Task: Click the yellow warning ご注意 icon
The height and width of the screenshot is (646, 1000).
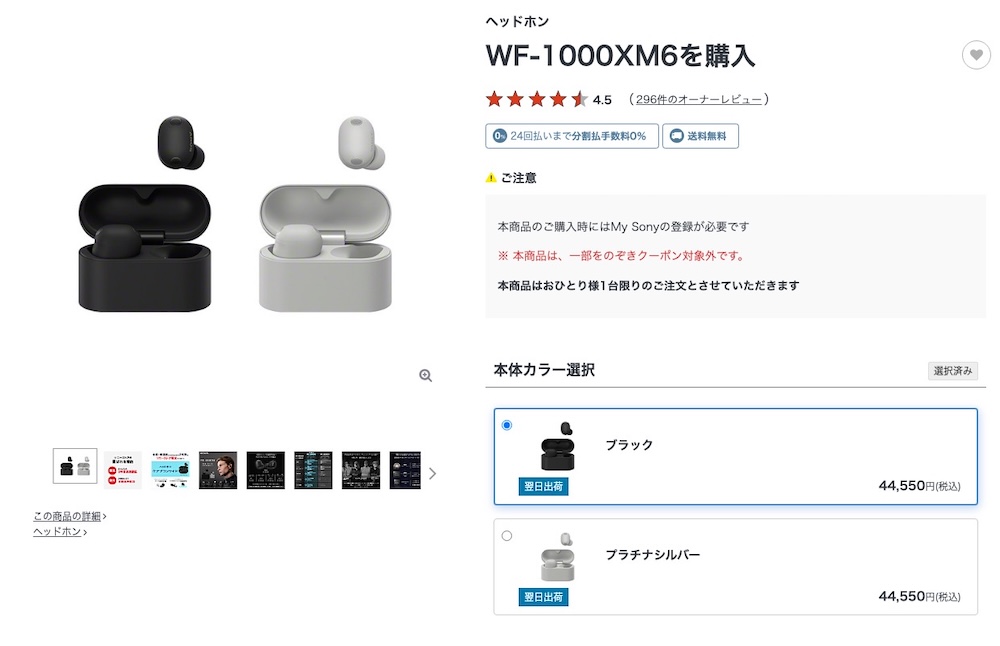Action: (491, 178)
